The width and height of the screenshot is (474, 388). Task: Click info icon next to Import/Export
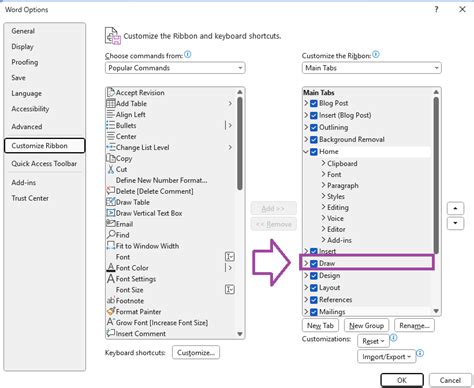tap(420, 353)
